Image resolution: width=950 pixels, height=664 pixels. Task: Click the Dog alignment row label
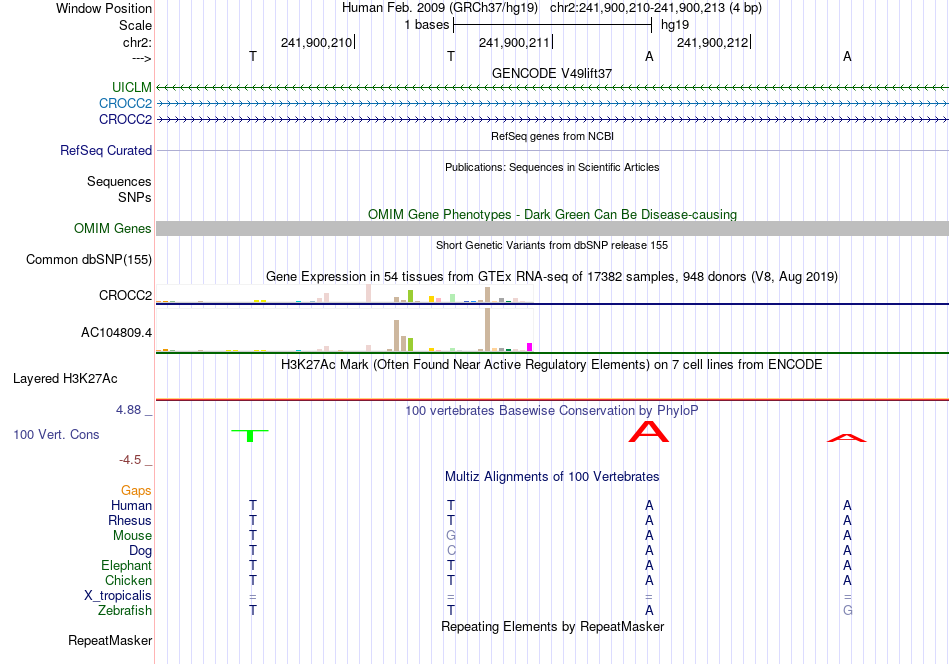tap(141, 551)
